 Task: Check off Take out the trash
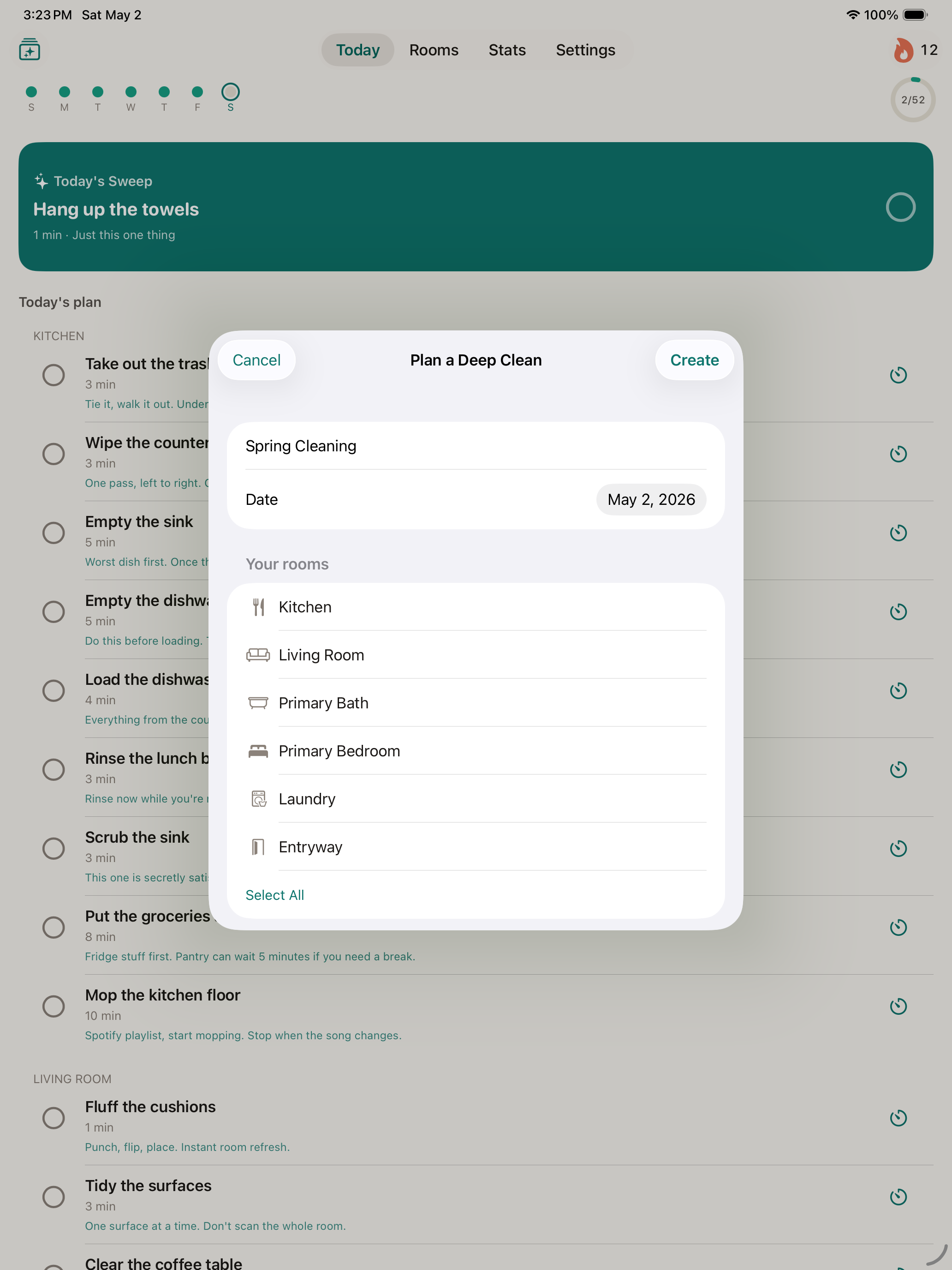(54, 375)
